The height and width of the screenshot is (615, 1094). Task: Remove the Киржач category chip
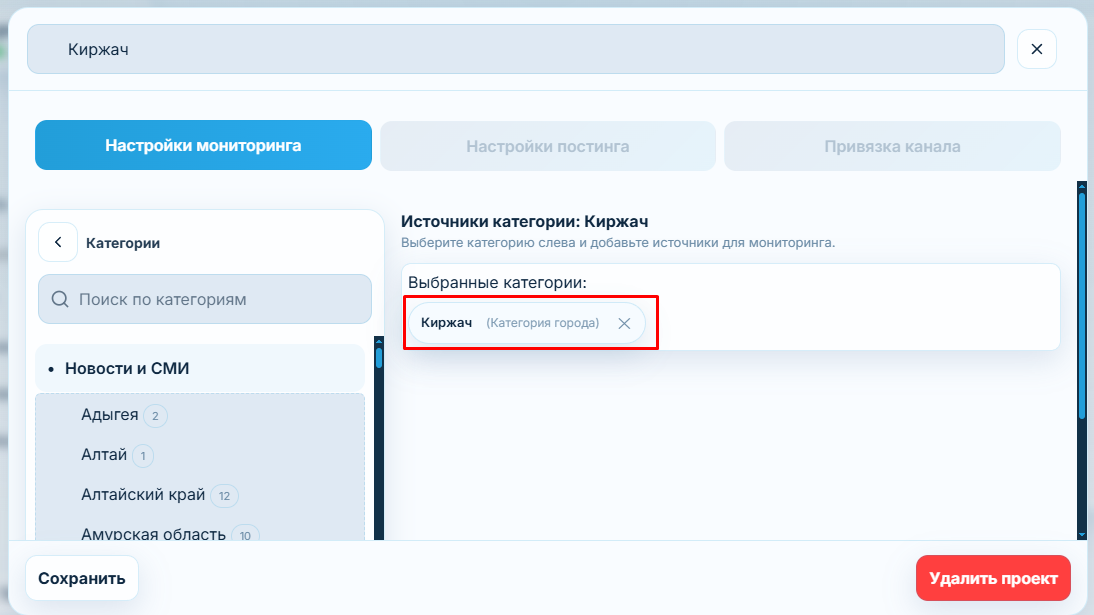[624, 323]
